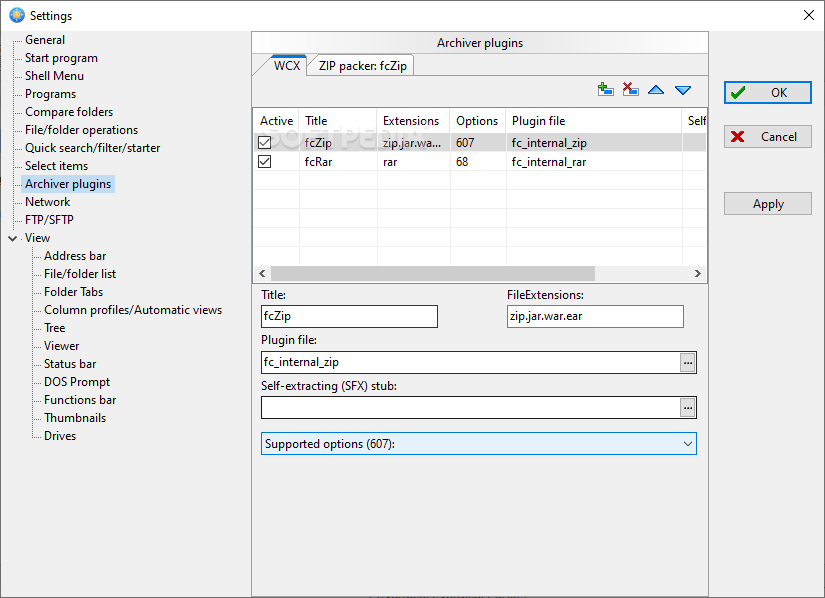825x598 pixels.
Task: Collapse the View tree node
Action: pyautogui.click(x=13, y=238)
